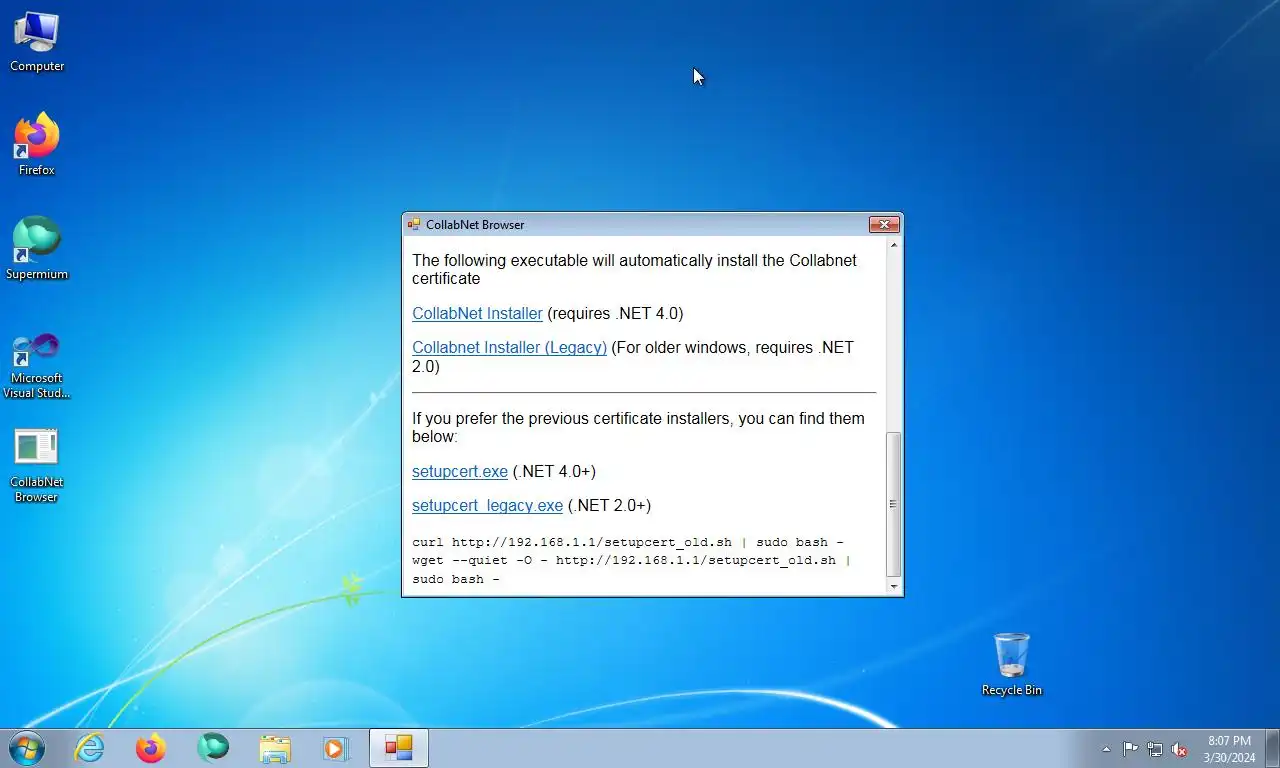Download setupcert_legacy.exe via its link

coord(487,505)
